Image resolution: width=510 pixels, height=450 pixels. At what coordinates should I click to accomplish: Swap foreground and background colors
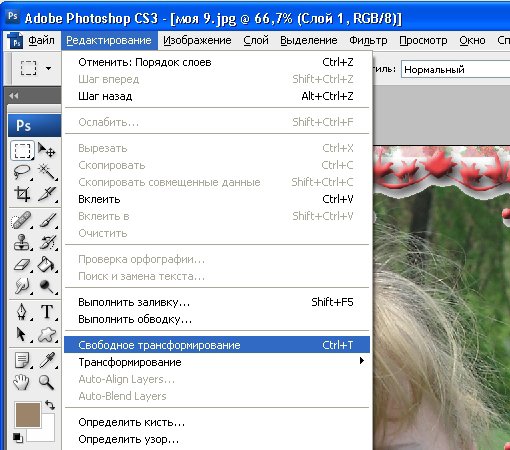[50, 405]
